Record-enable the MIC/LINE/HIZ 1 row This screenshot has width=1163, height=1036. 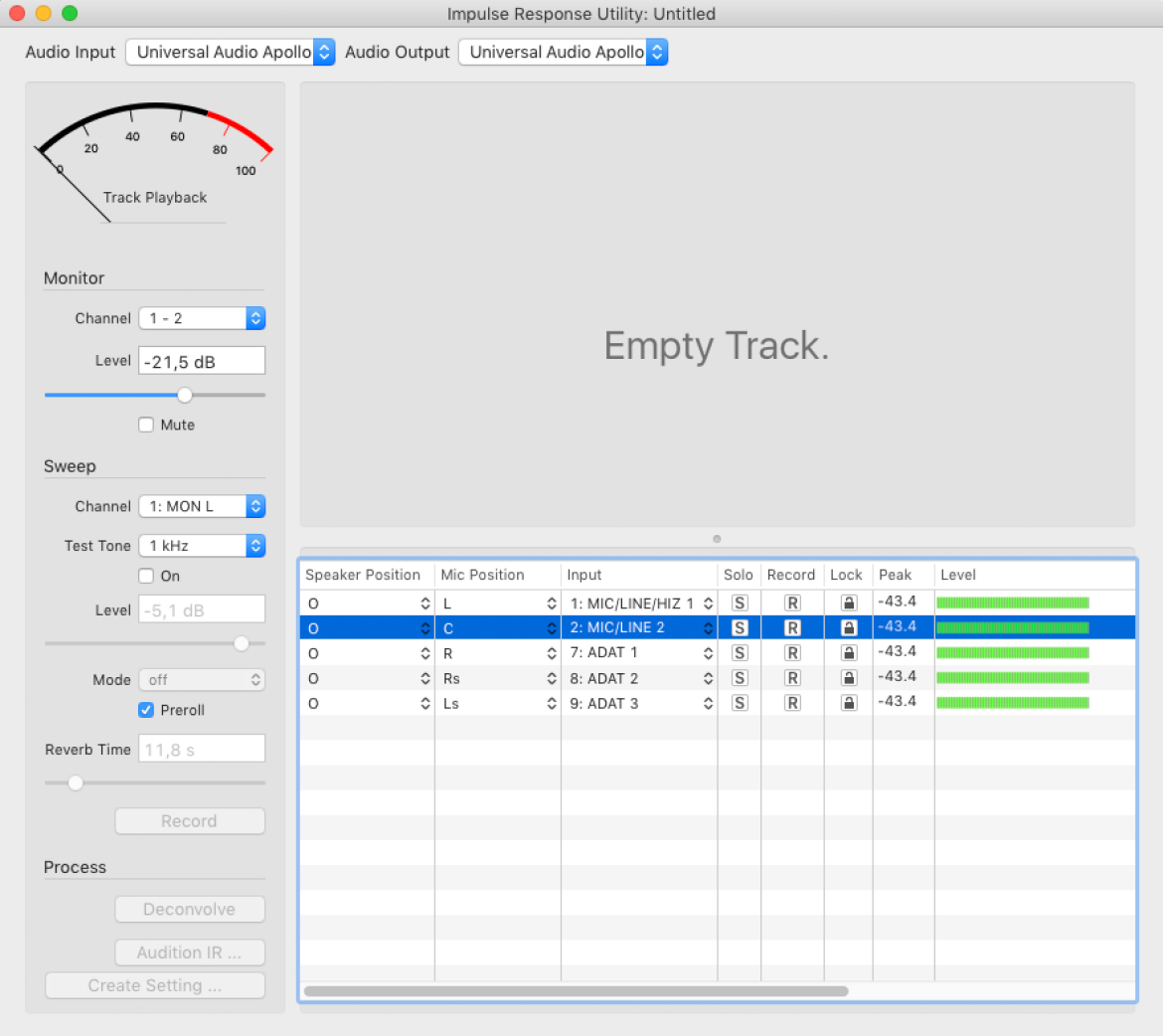pos(792,604)
